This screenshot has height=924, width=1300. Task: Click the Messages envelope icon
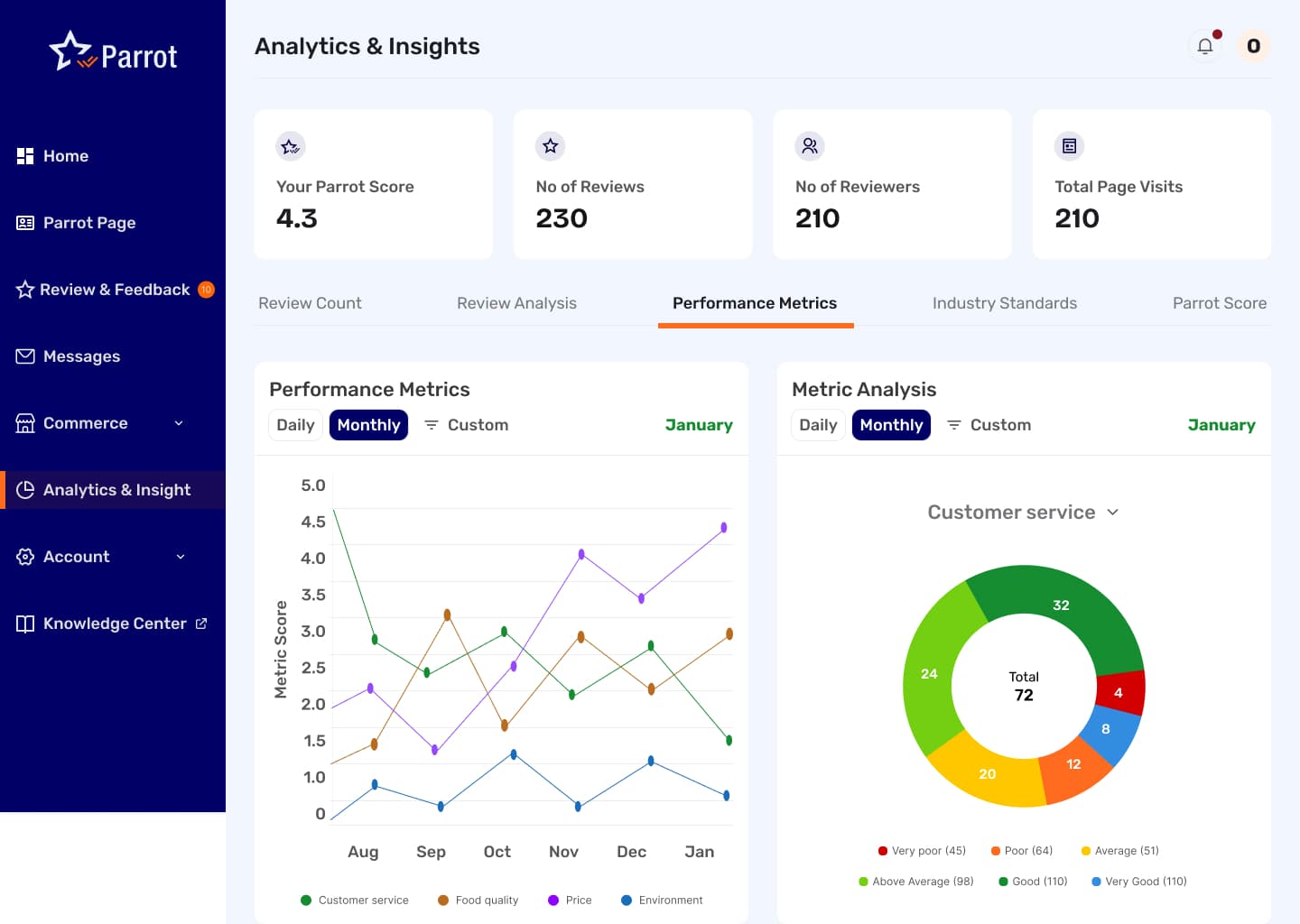click(x=25, y=356)
